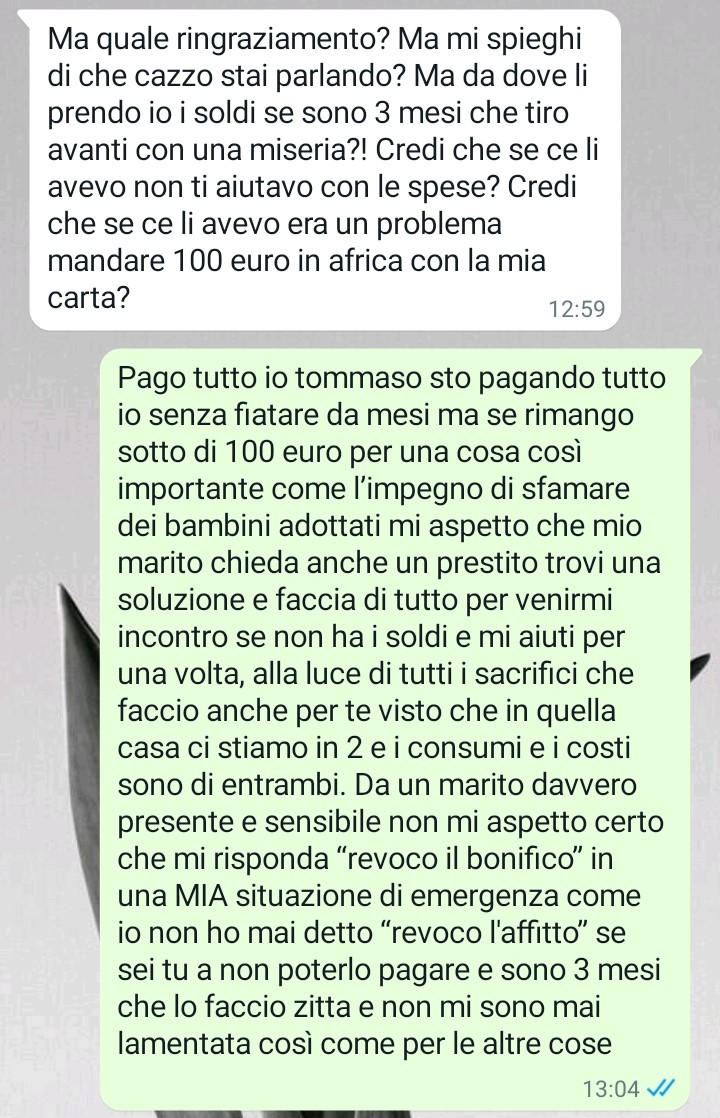Tap the words "avanti con una miseria?!"
The width and height of the screenshot is (720, 1118).
pyautogui.click(x=207, y=150)
